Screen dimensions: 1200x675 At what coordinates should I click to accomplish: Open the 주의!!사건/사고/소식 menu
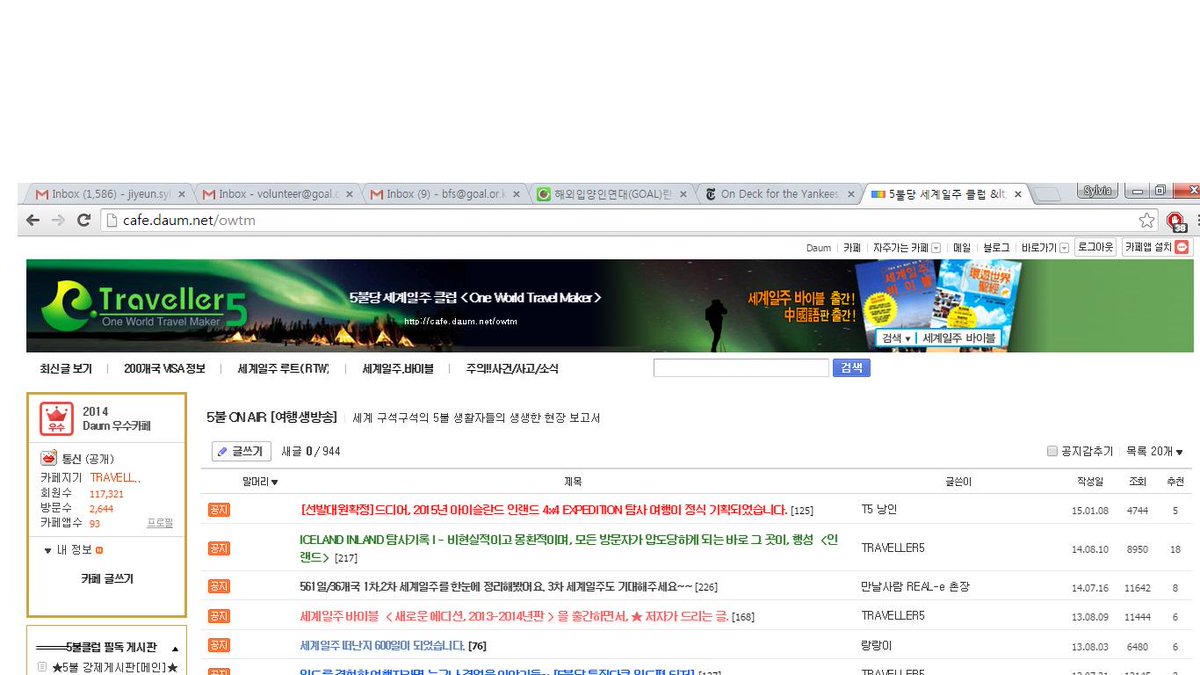(512, 369)
